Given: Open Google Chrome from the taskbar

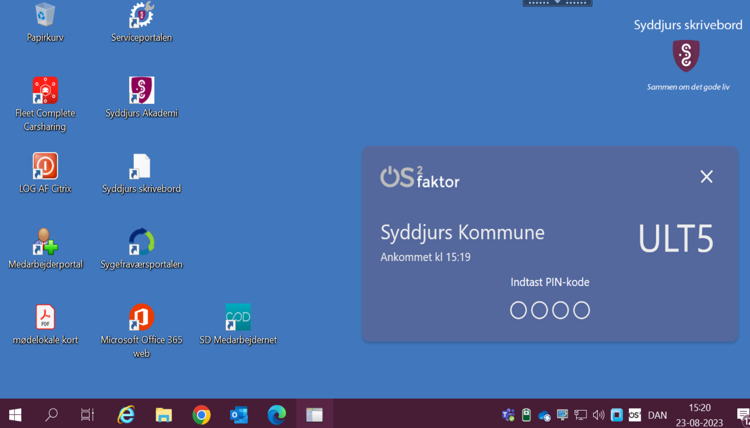Looking at the screenshot, I should pos(201,414).
